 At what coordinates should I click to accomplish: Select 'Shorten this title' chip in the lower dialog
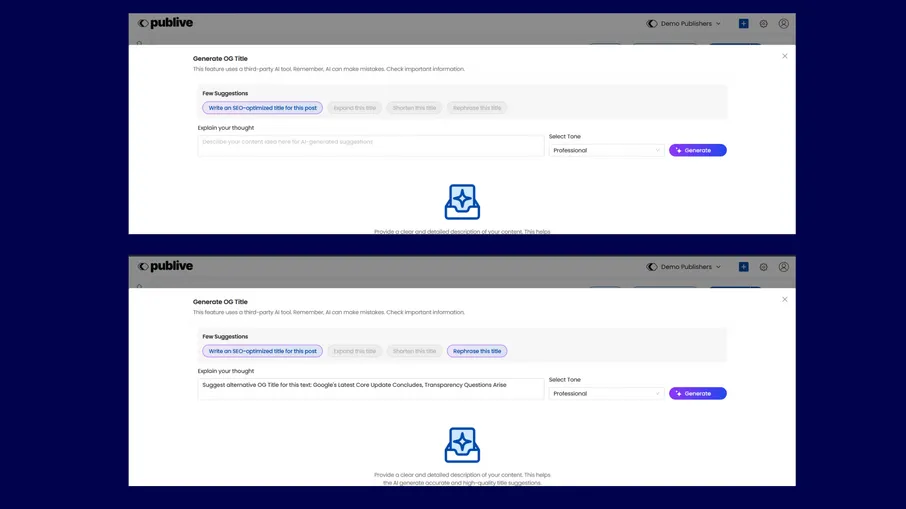(x=414, y=351)
